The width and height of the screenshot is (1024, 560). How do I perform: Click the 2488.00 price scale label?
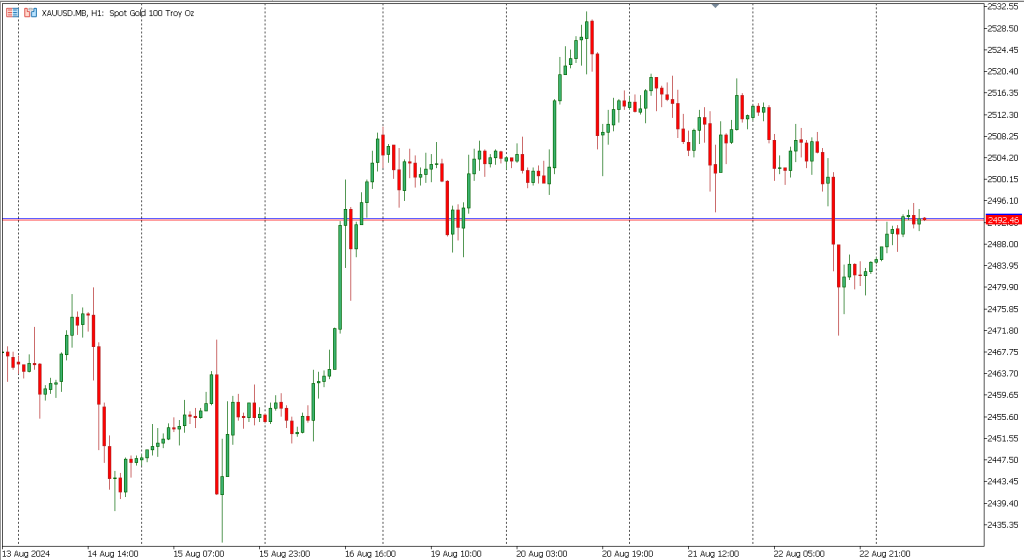[x=1003, y=244]
